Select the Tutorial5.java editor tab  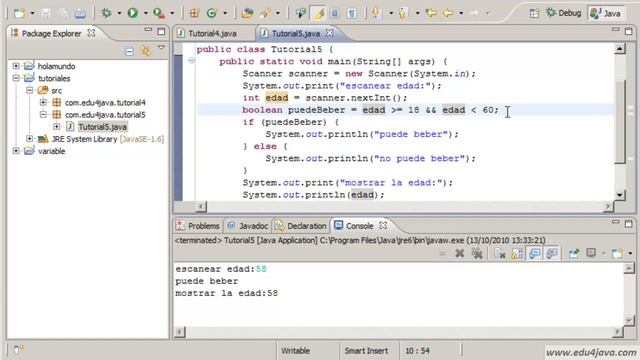(x=296, y=33)
